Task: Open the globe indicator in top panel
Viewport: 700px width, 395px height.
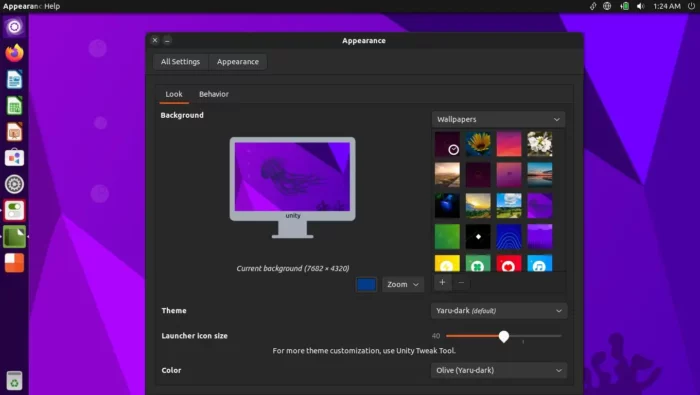Action: [x=607, y=6]
